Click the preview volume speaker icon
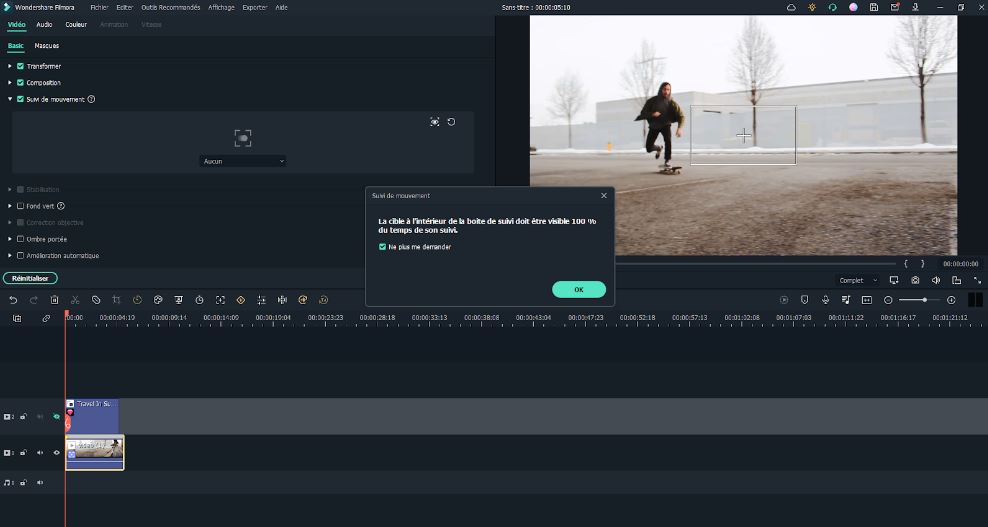Viewport: 988px width, 527px height. click(936, 281)
